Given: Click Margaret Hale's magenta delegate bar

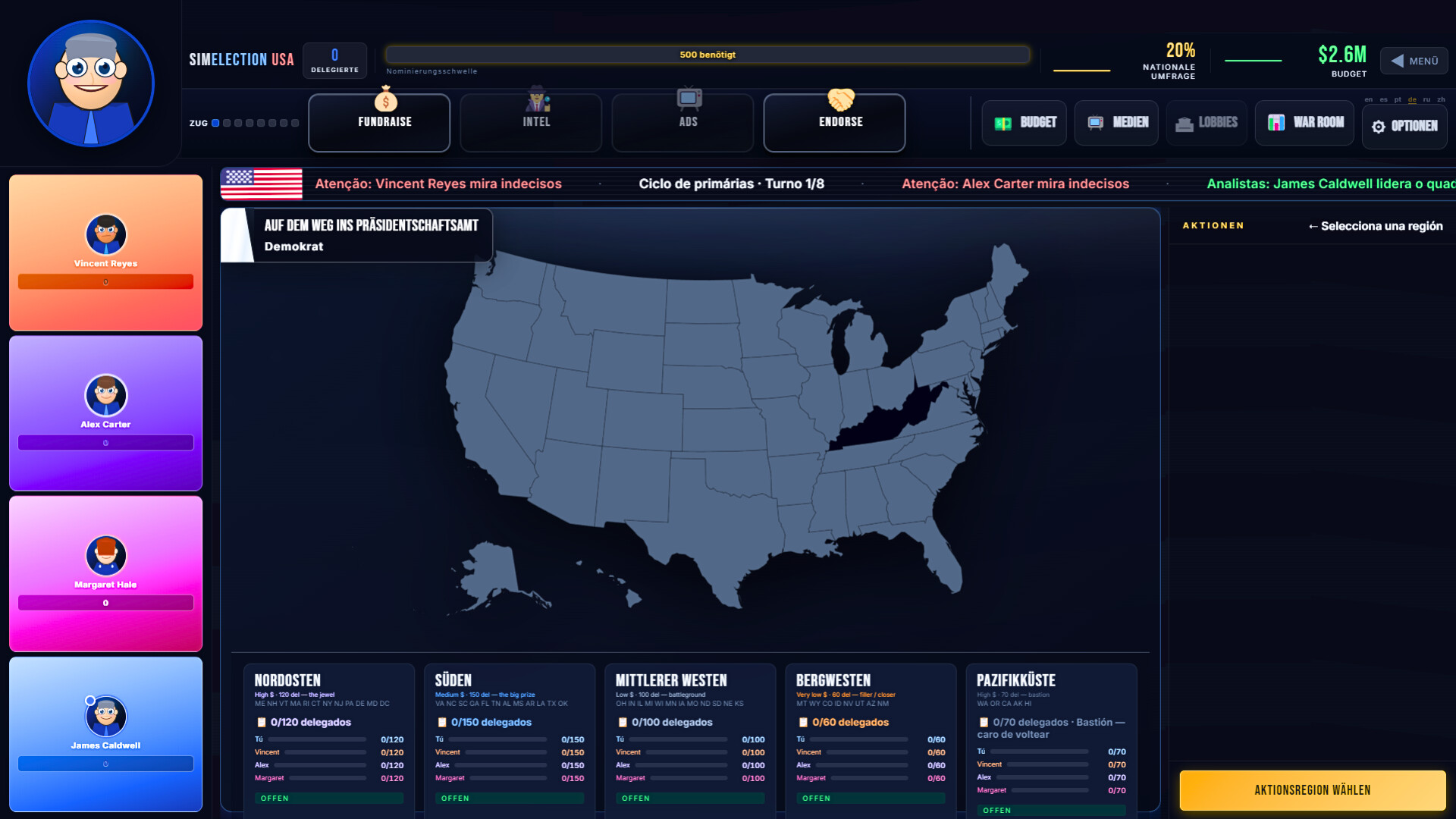Looking at the screenshot, I should coord(106,603).
